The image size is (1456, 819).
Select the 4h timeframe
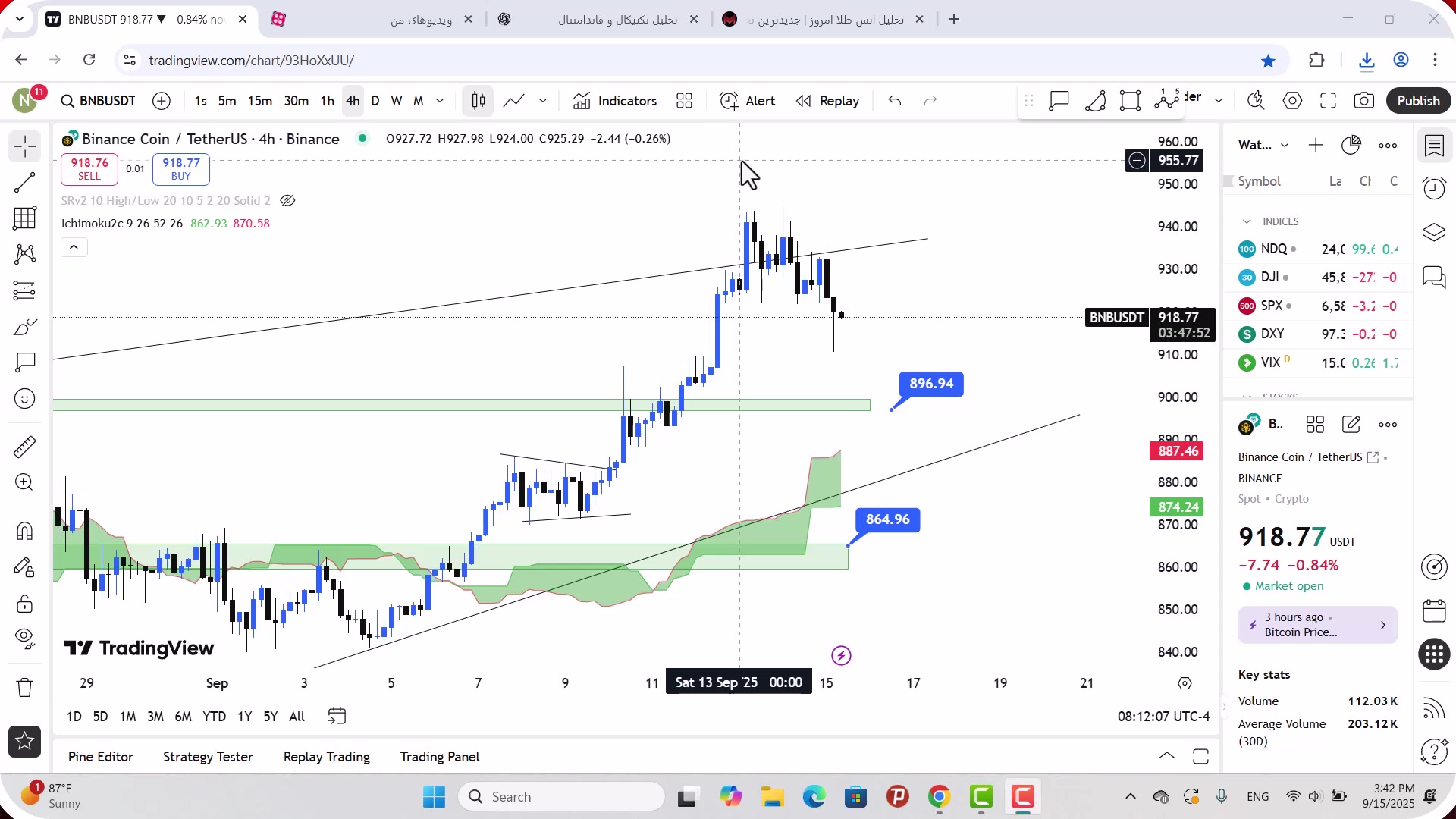353,101
